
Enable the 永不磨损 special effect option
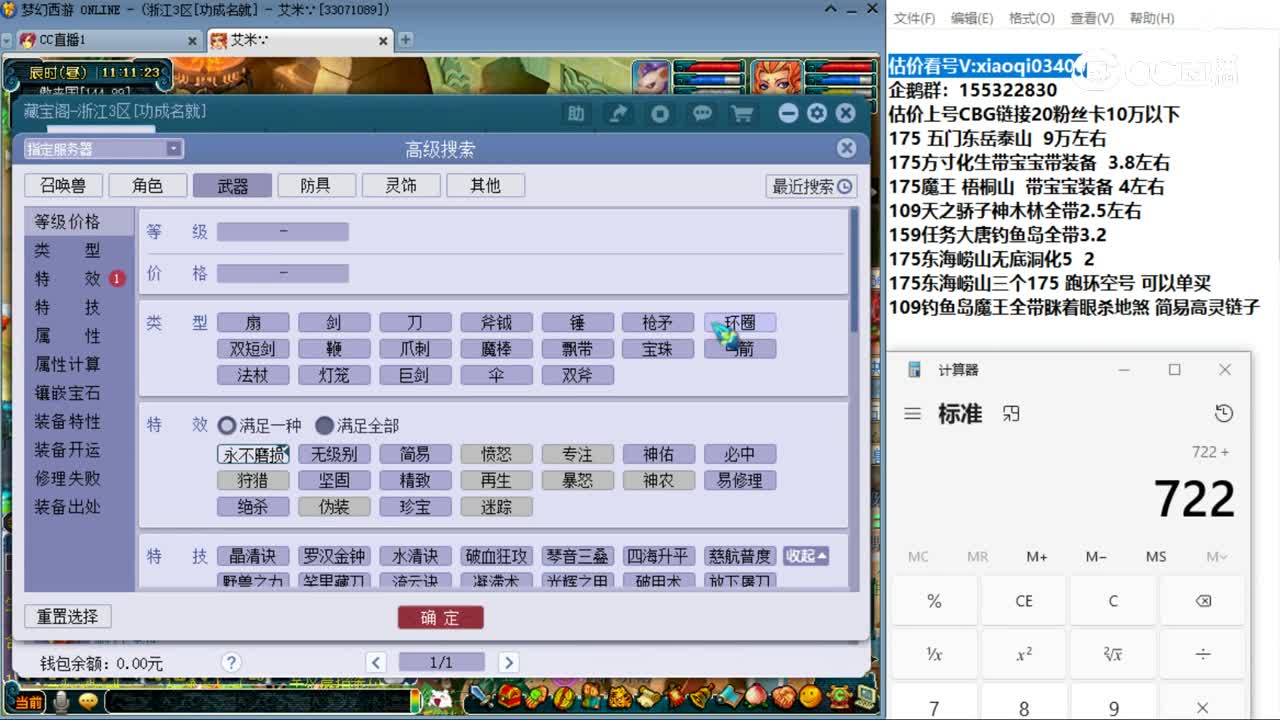(254, 454)
